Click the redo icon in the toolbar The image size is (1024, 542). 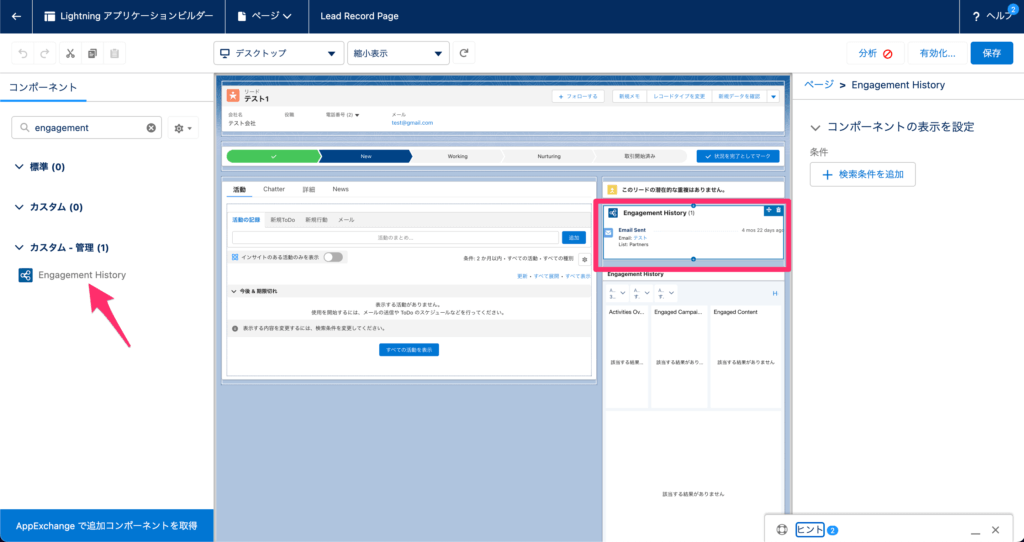(x=45, y=53)
